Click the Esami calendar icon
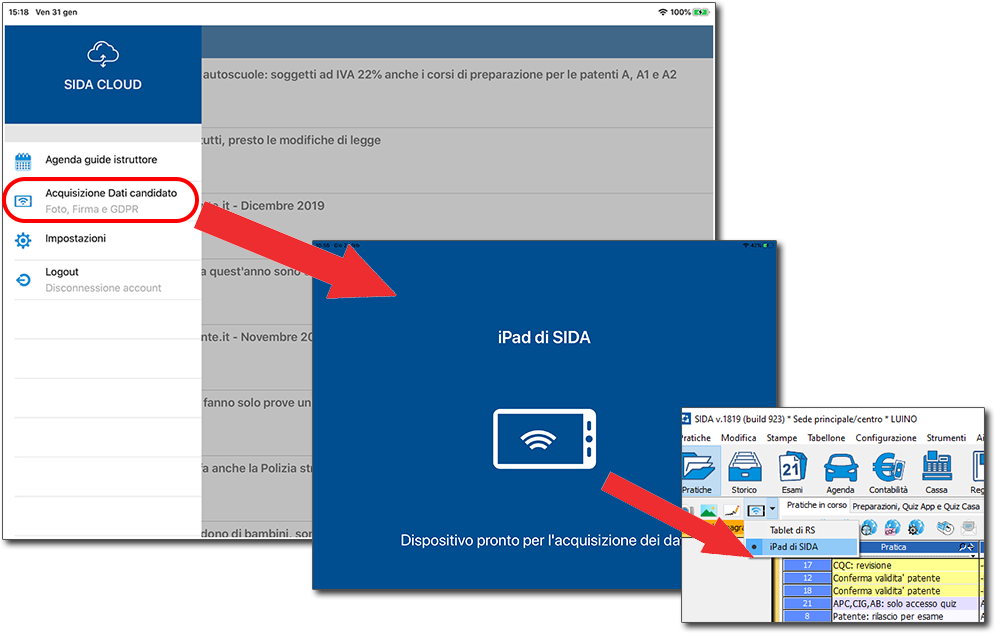The image size is (1000, 636). pos(792,472)
